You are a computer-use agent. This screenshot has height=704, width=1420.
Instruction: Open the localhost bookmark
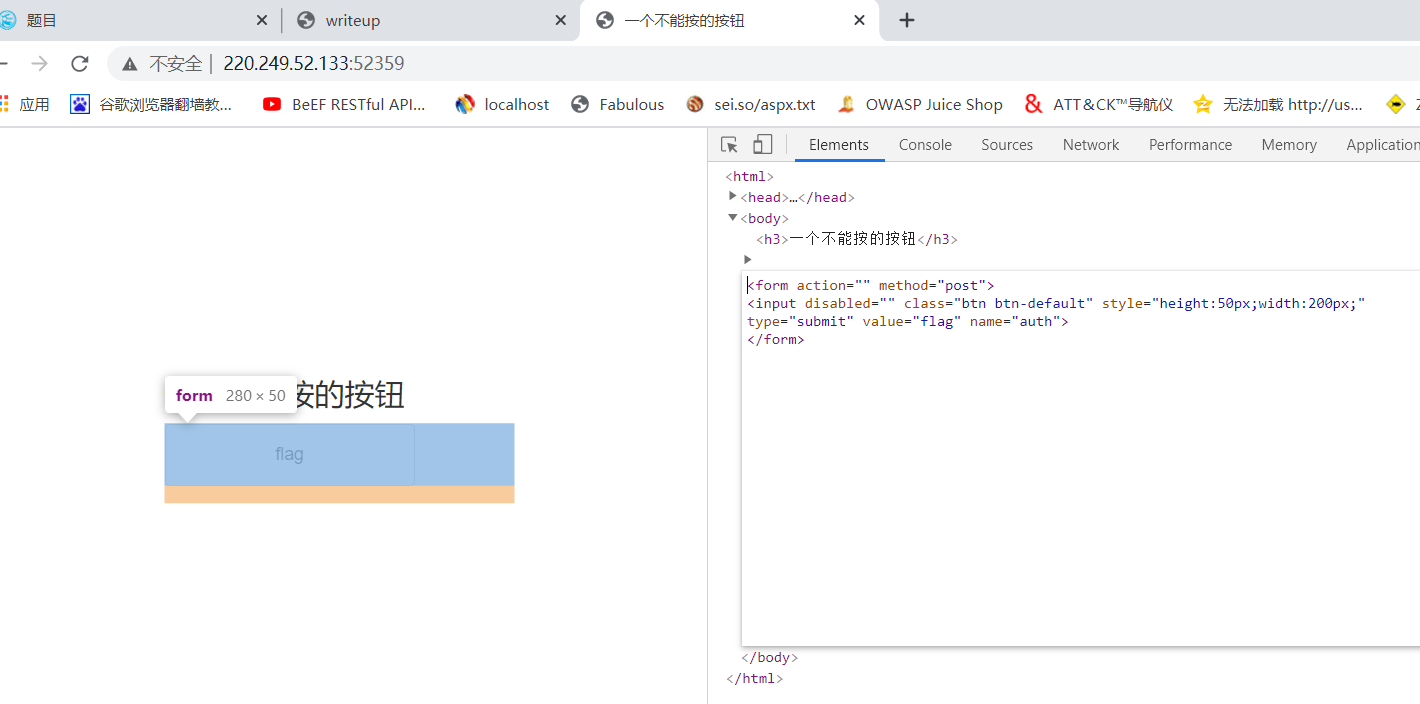click(x=502, y=104)
